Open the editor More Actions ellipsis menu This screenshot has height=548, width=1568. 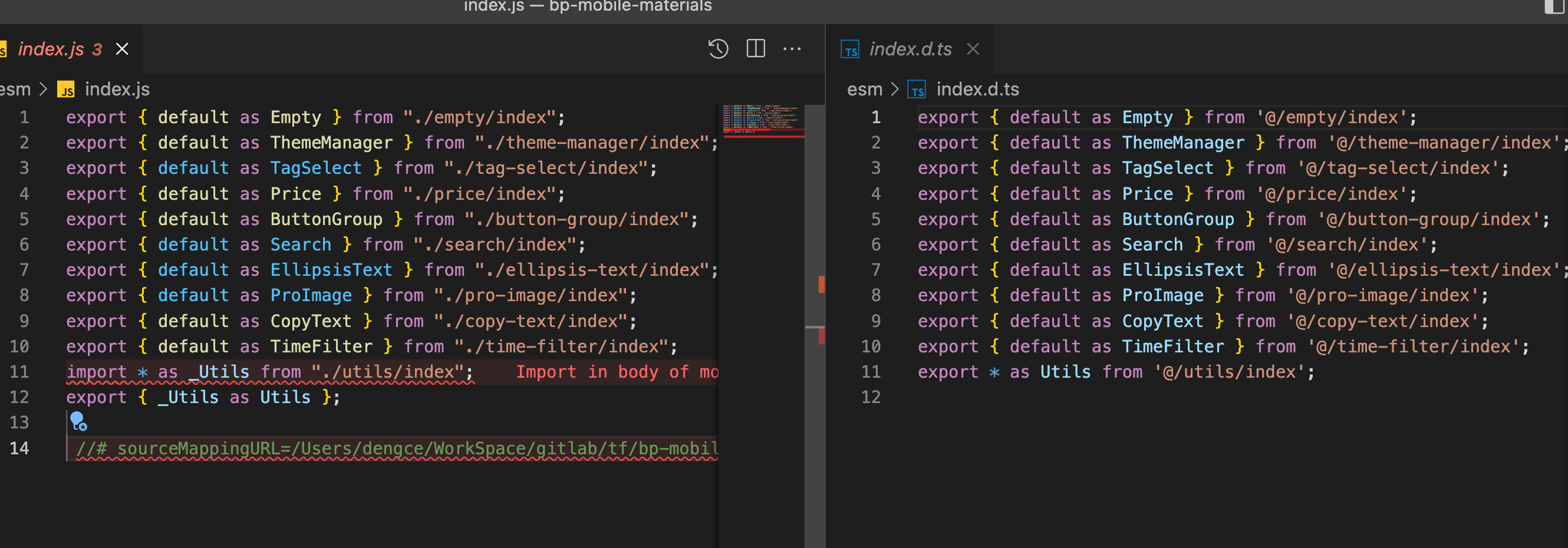[792, 49]
